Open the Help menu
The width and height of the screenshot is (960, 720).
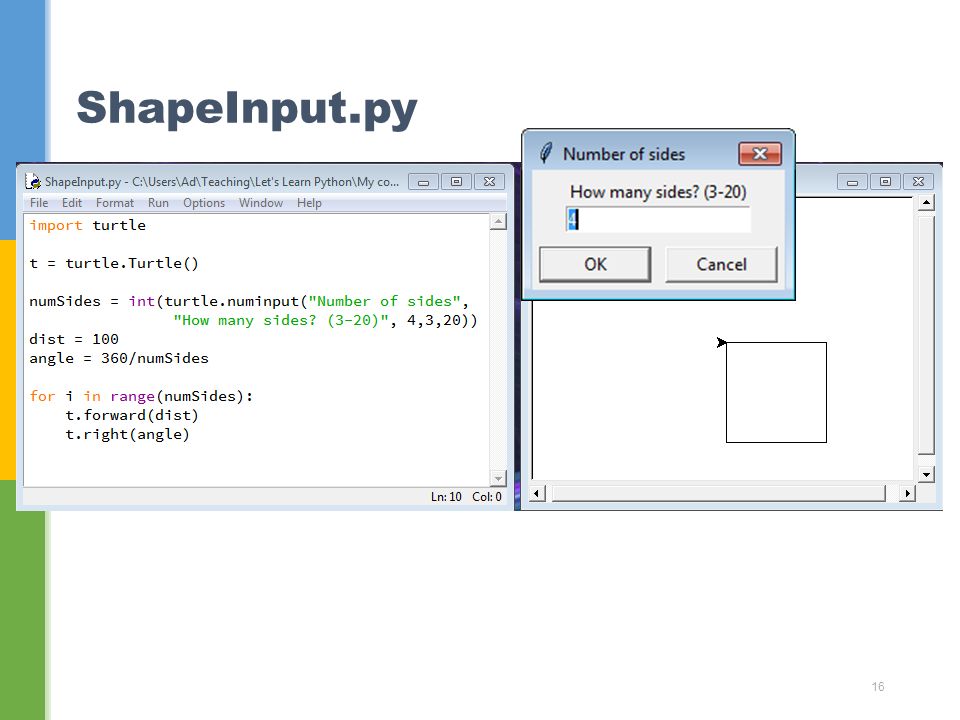click(x=309, y=203)
